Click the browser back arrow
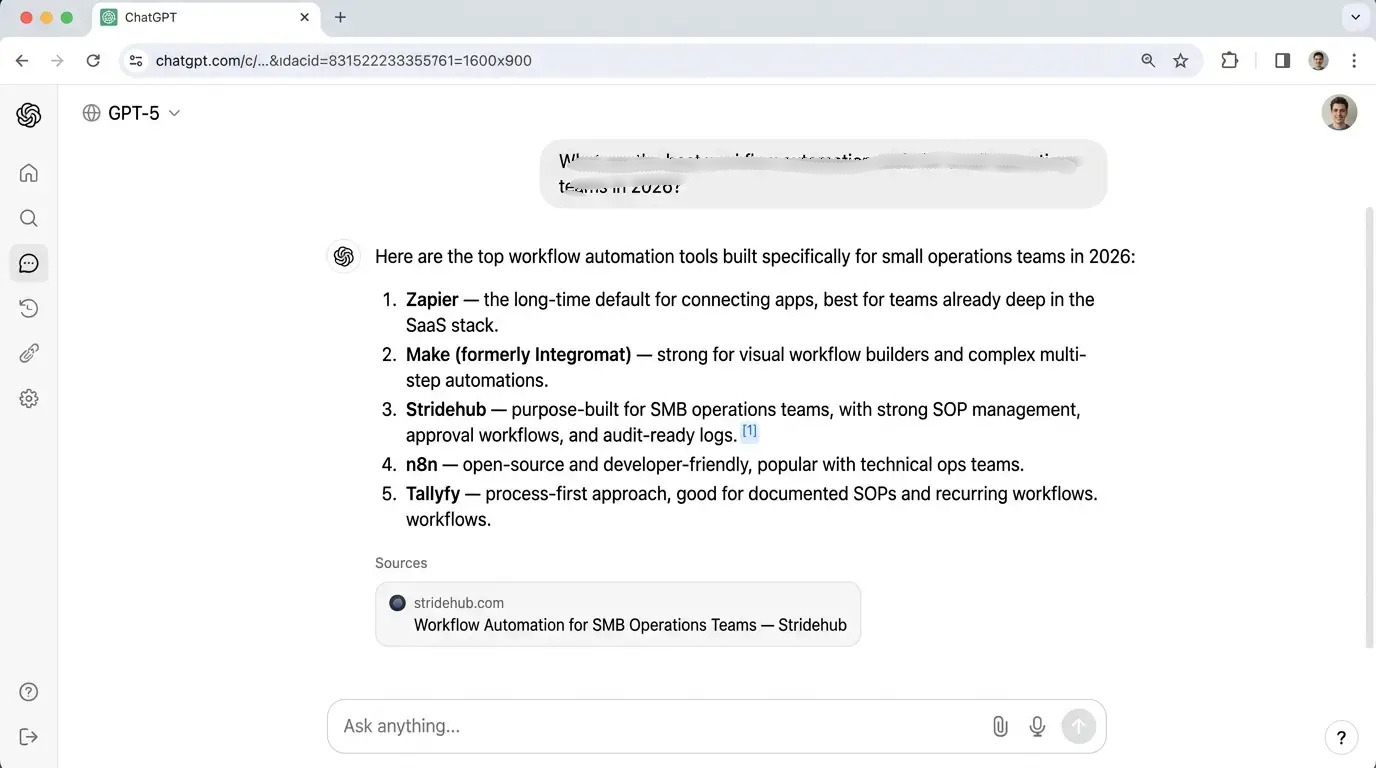 tap(22, 61)
